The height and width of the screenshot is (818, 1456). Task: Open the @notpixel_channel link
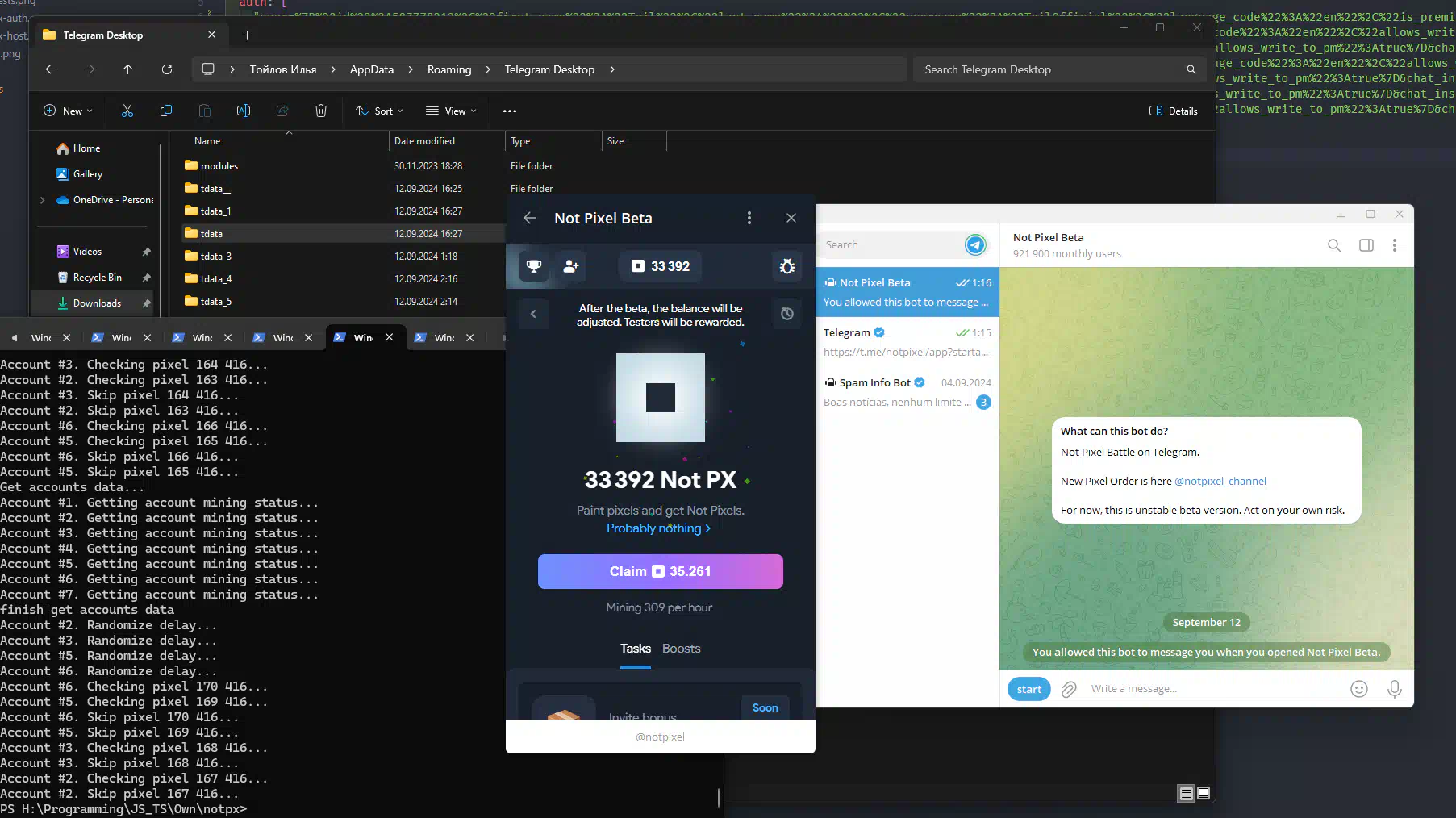click(1220, 482)
